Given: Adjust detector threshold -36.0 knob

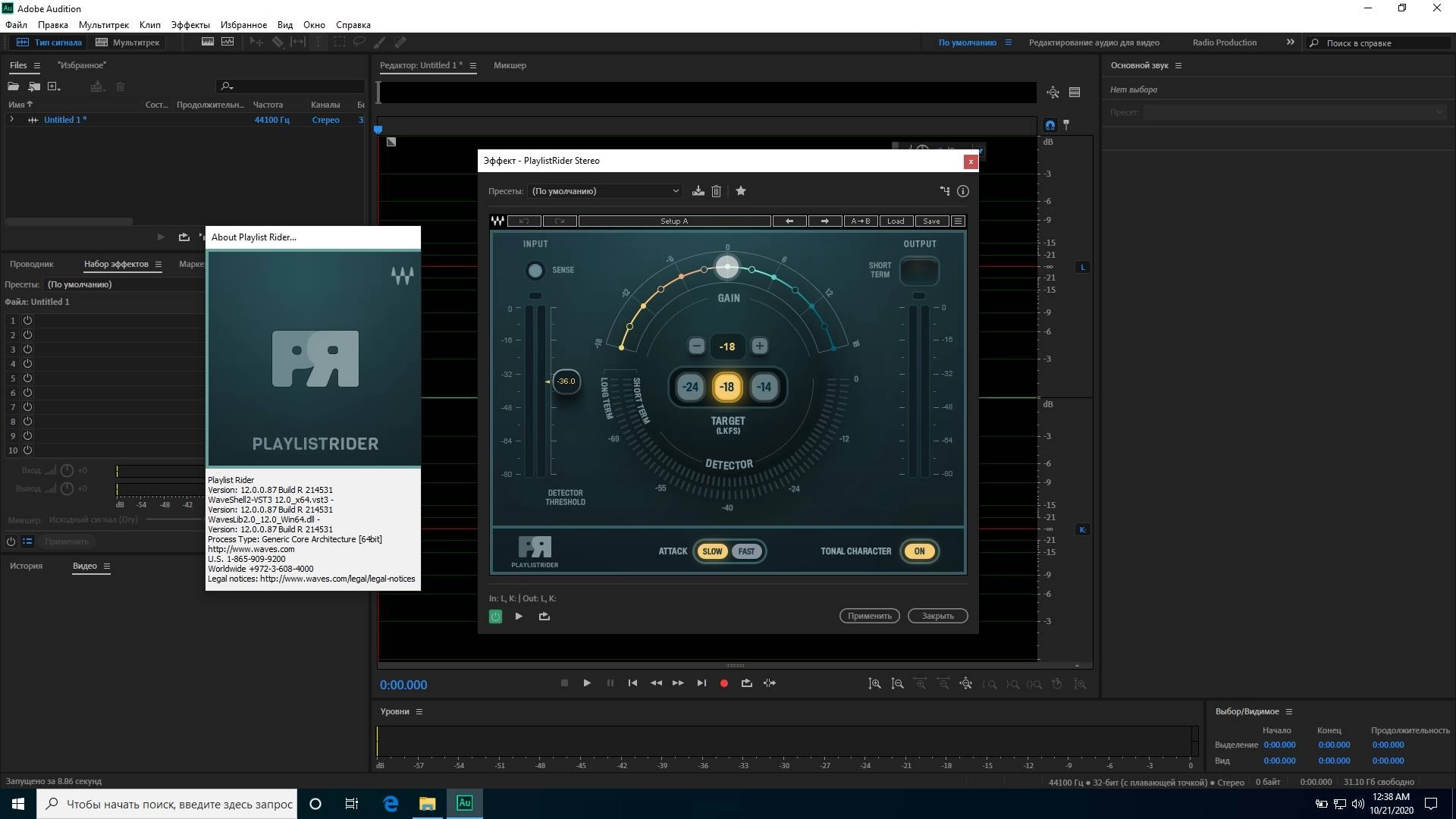Looking at the screenshot, I should (x=566, y=381).
